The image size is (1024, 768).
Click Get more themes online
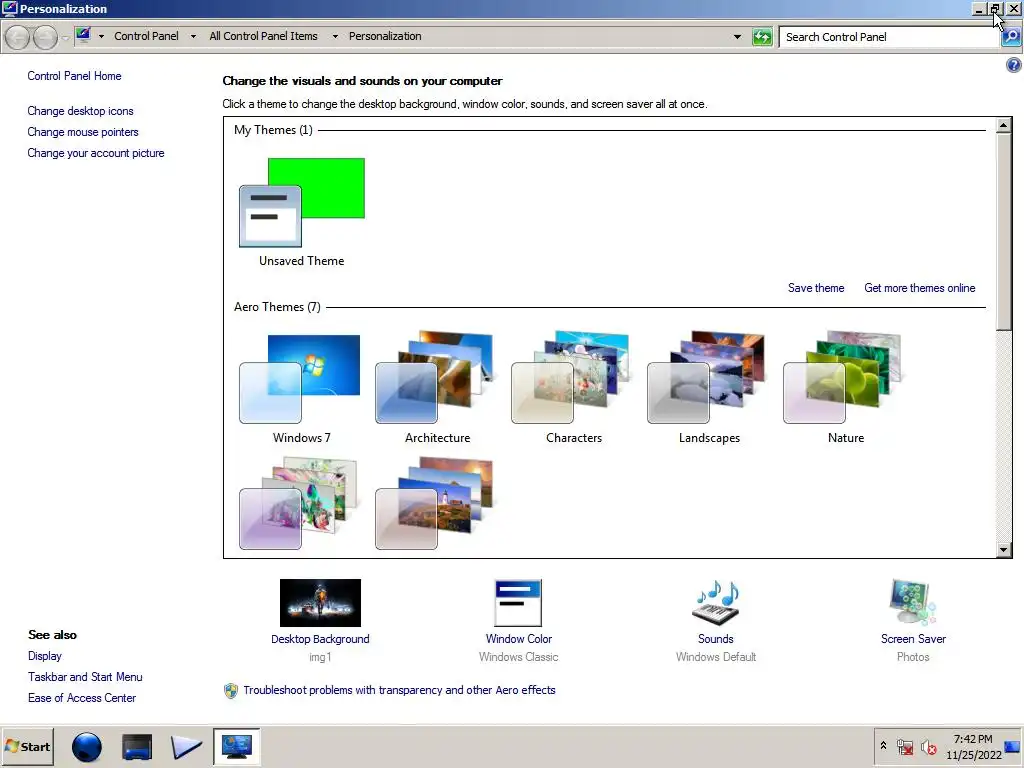(x=920, y=288)
